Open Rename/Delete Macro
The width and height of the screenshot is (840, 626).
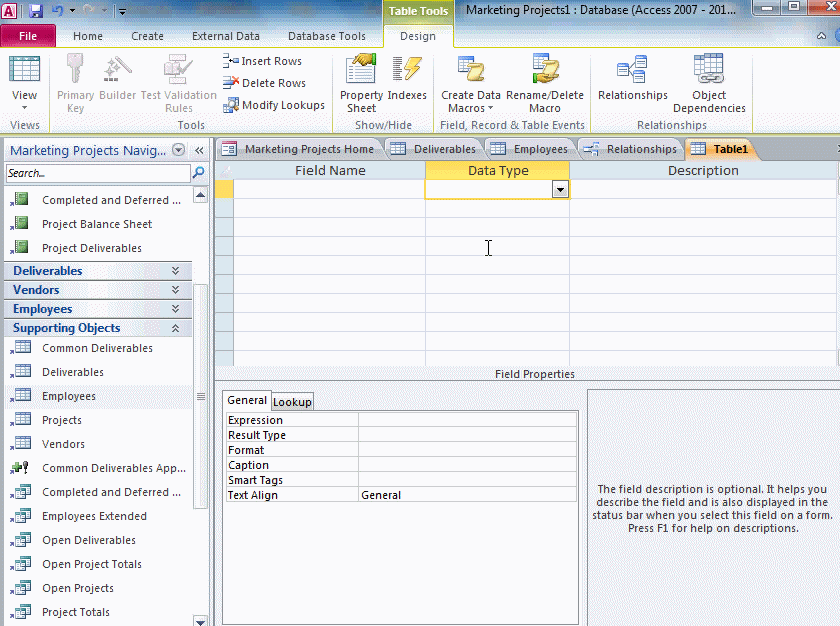(545, 83)
